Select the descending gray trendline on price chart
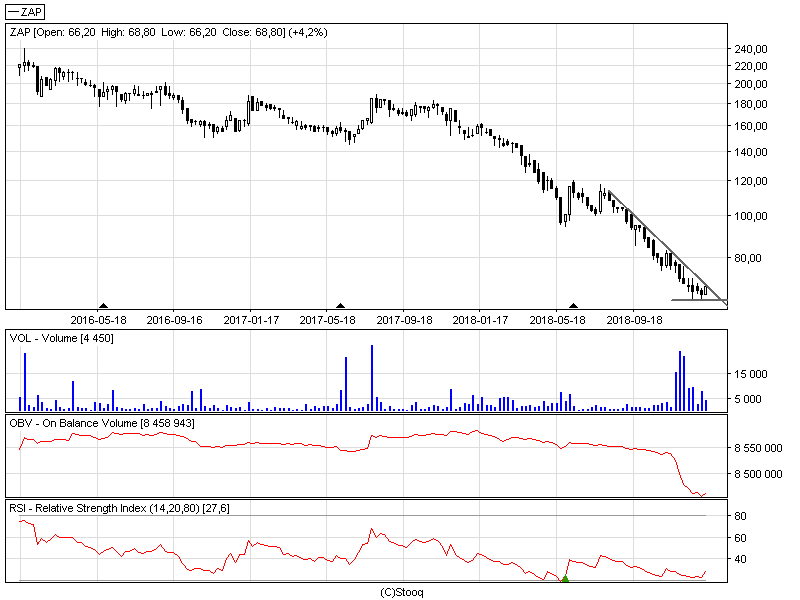The height and width of the screenshot is (600, 800). [x=663, y=242]
